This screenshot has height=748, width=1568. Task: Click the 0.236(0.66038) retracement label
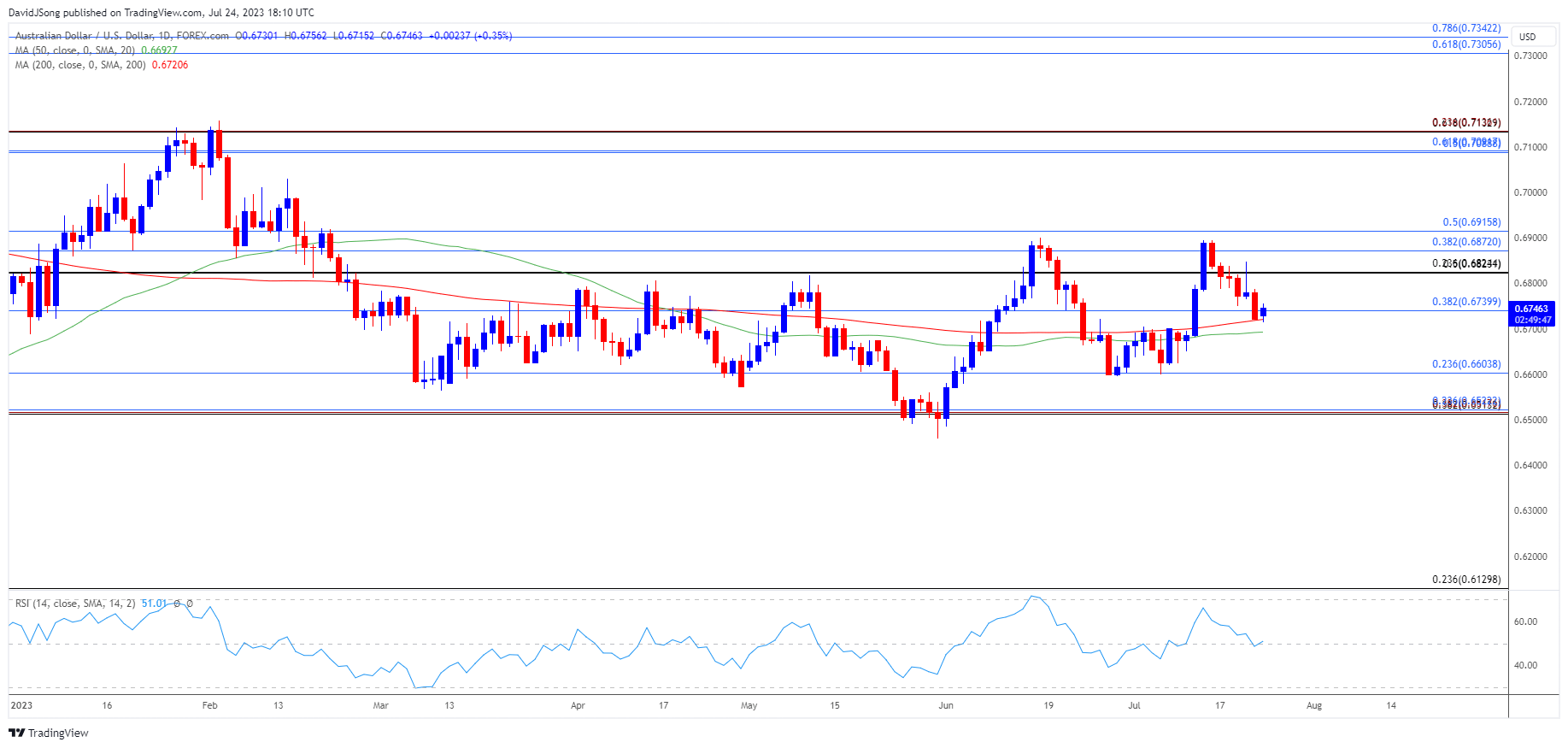pos(1466,364)
